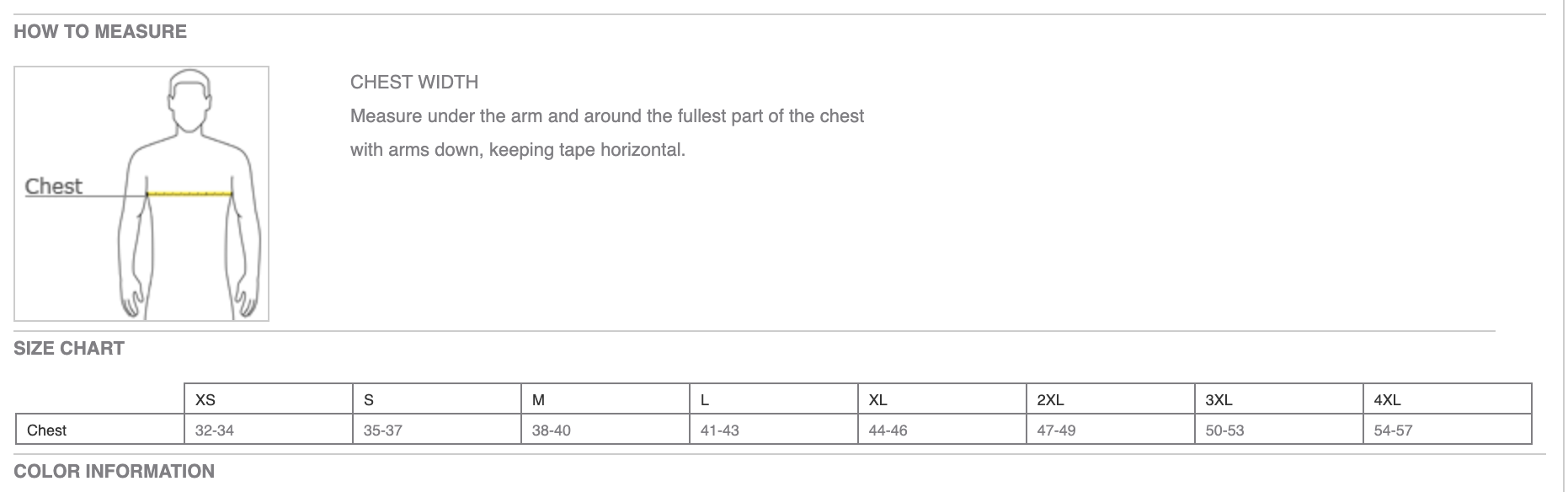Select the CHEST WIDTH heading text
This screenshot has width=1568, height=492.
pos(414,83)
